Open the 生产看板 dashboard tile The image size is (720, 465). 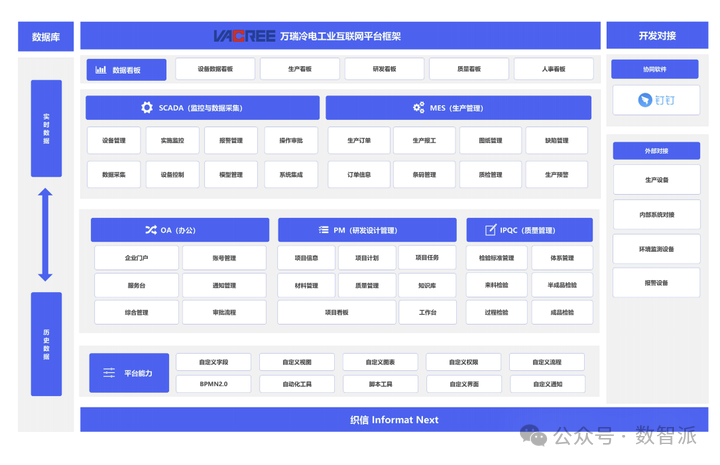coord(300,69)
